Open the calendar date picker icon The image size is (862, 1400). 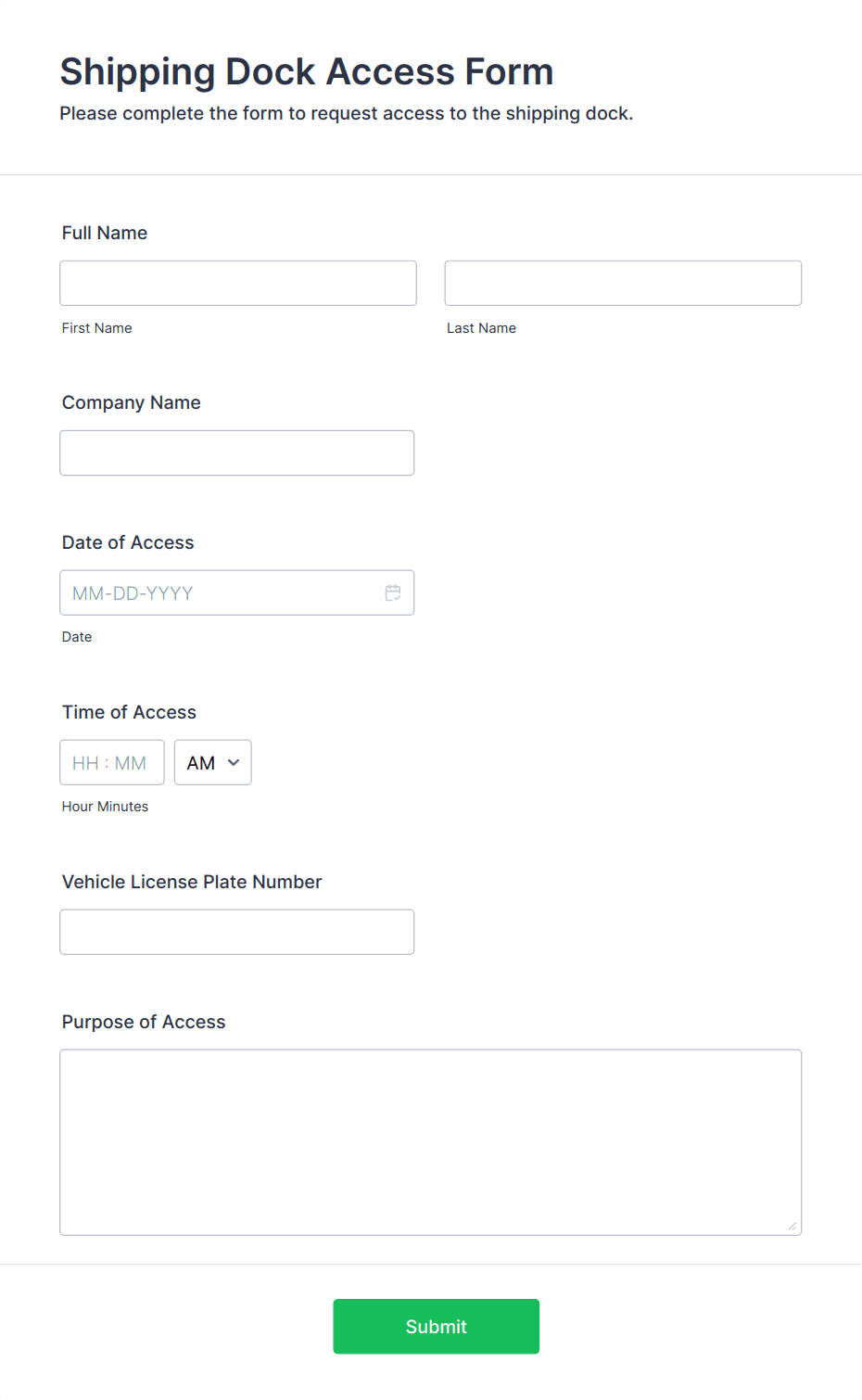click(393, 592)
